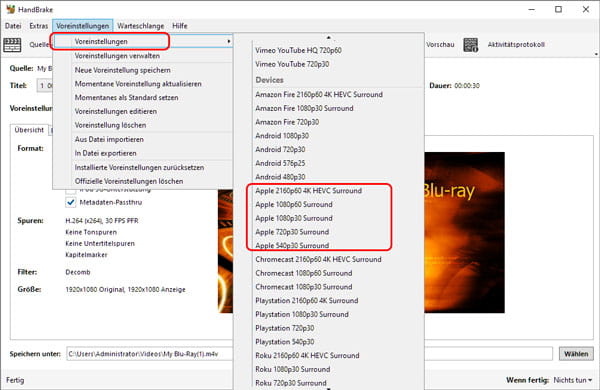This screenshot has width=600, height=390.
Task: Open the Extras menu
Action: [x=39, y=26]
